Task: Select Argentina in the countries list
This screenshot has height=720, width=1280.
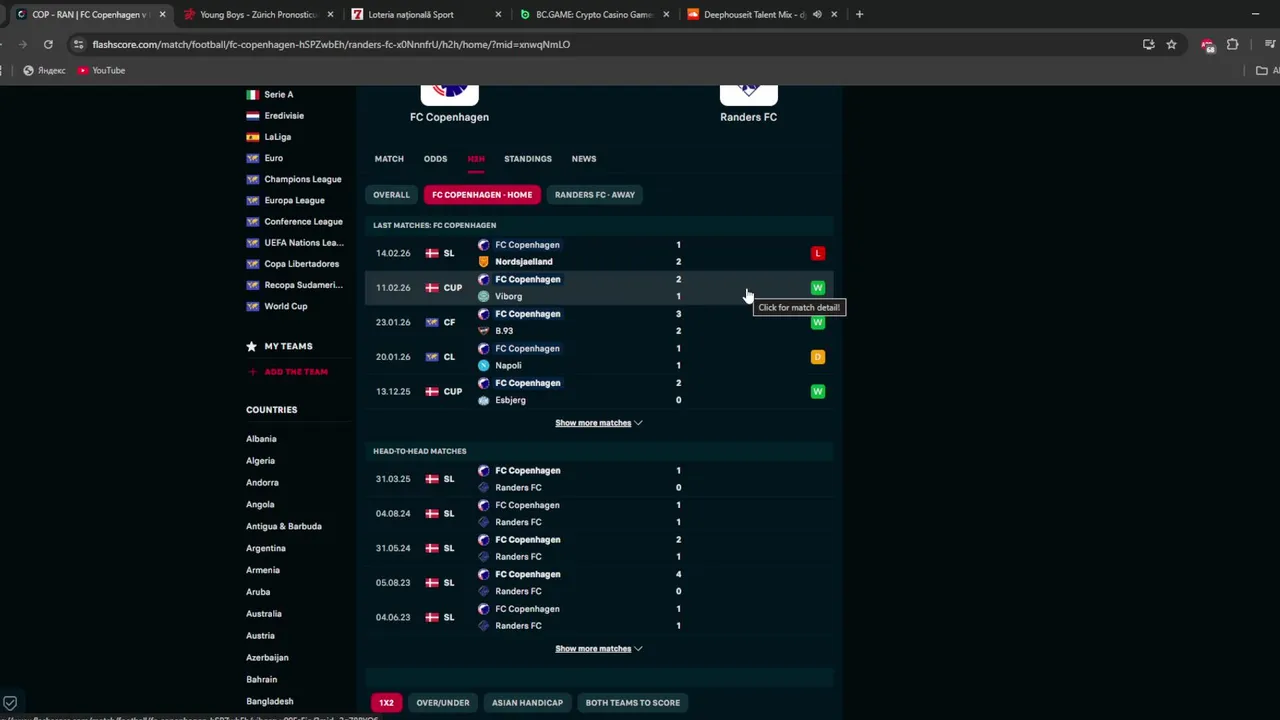Action: pyautogui.click(x=266, y=548)
